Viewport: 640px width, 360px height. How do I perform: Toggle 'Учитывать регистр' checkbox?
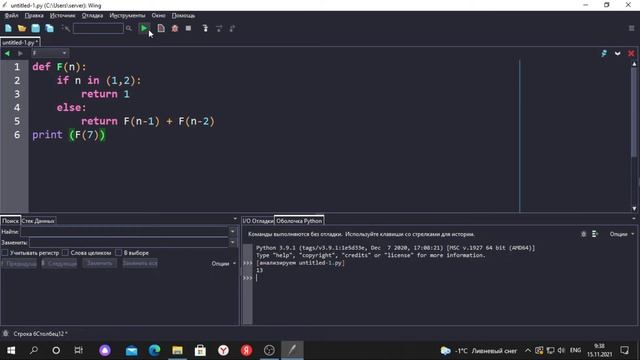pos(5,253)
